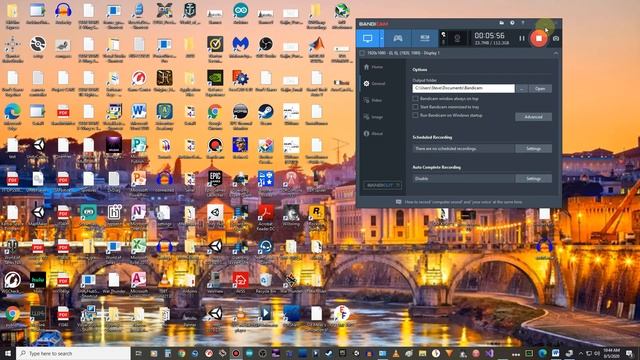Image resolution: width=640 pixels, height=360 pixels.
Task: Open Task View on the taskbar
Action: tap(138, 353)
